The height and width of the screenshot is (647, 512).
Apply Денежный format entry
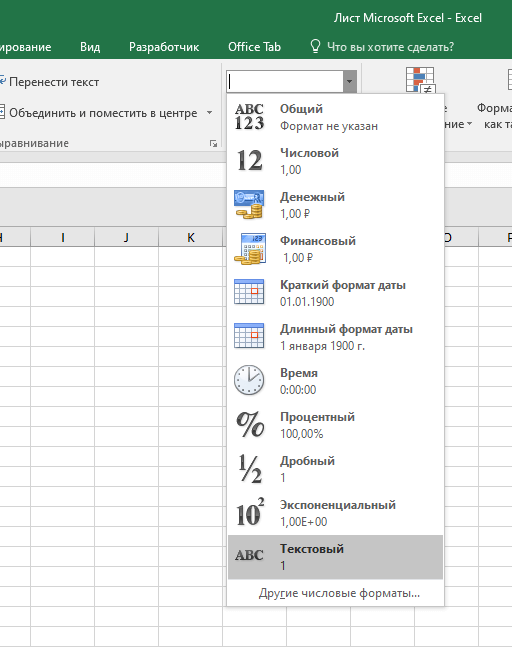pyautogui.click(x=335, y=205)
